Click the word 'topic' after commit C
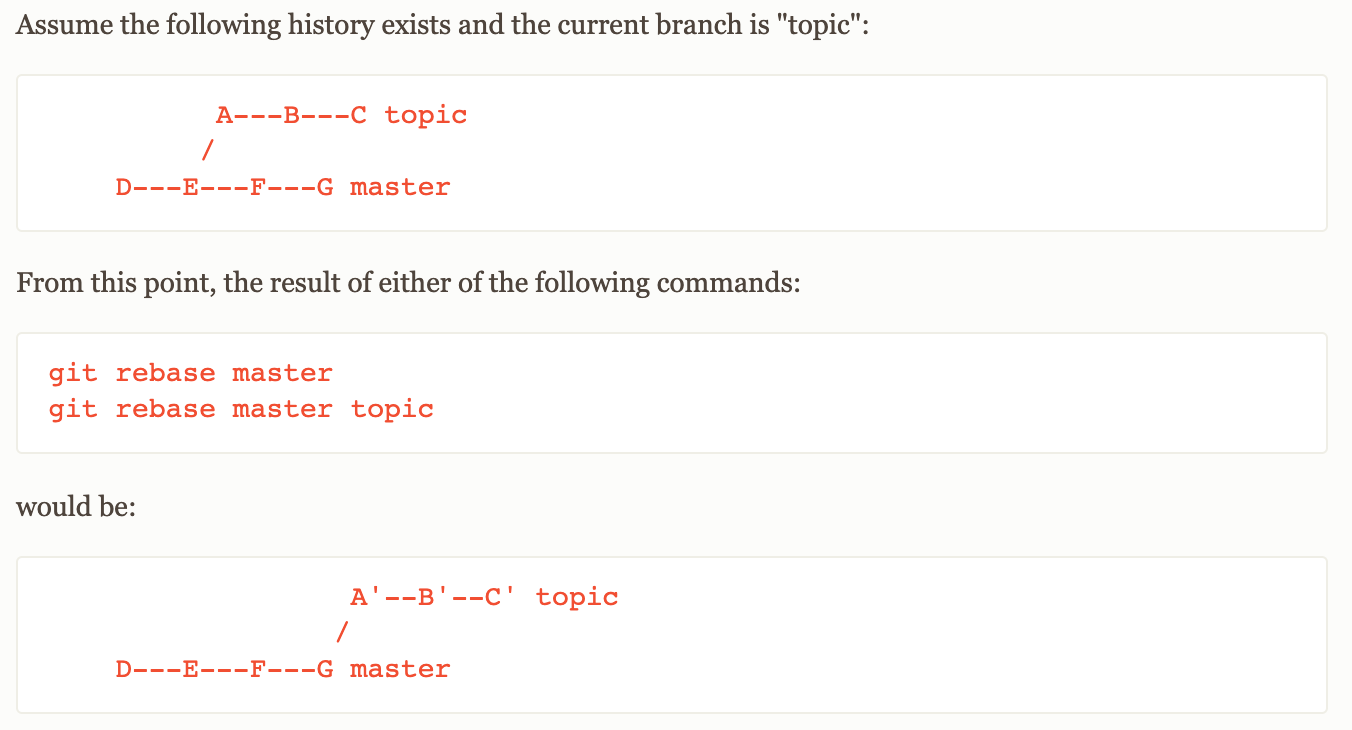 tap(426, 116)
